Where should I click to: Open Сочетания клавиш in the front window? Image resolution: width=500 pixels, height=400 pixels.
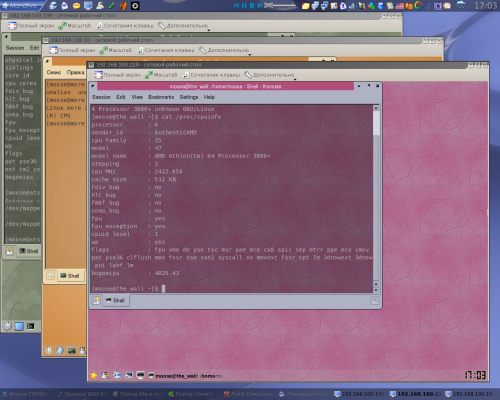pyautogui.click(x=211, y=75)
